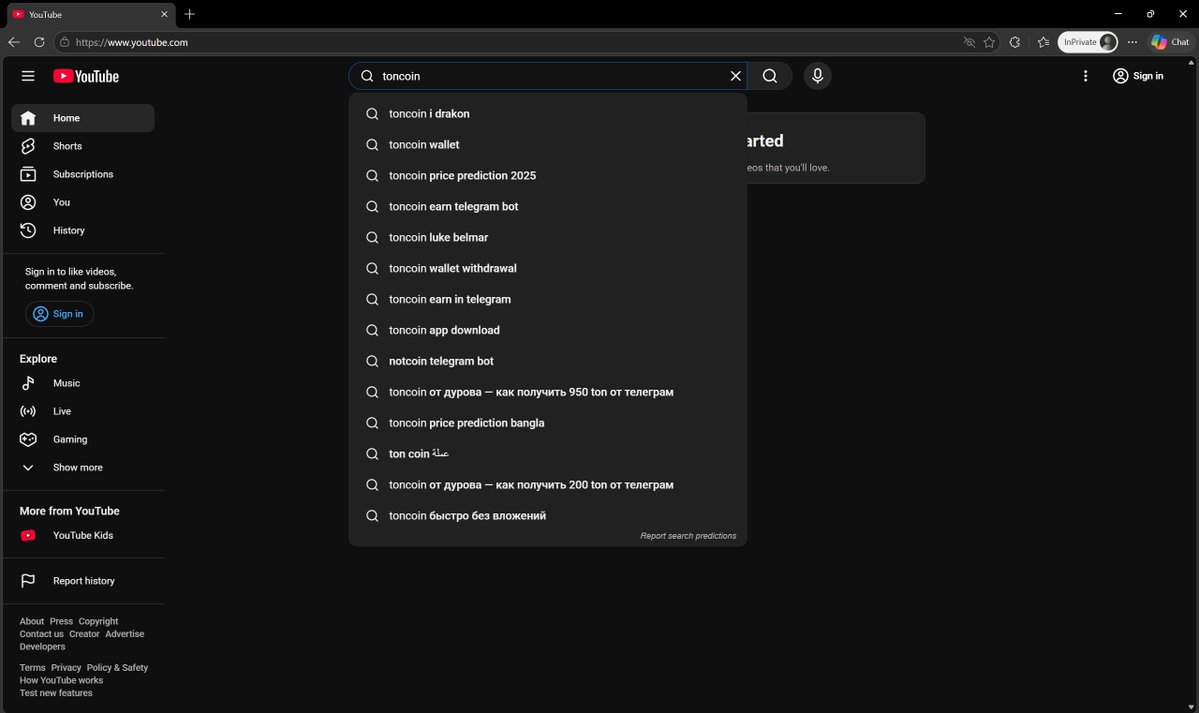Open a new browser tab
The width and height of the screenshot is (1199, 713).
click(190, 14)
